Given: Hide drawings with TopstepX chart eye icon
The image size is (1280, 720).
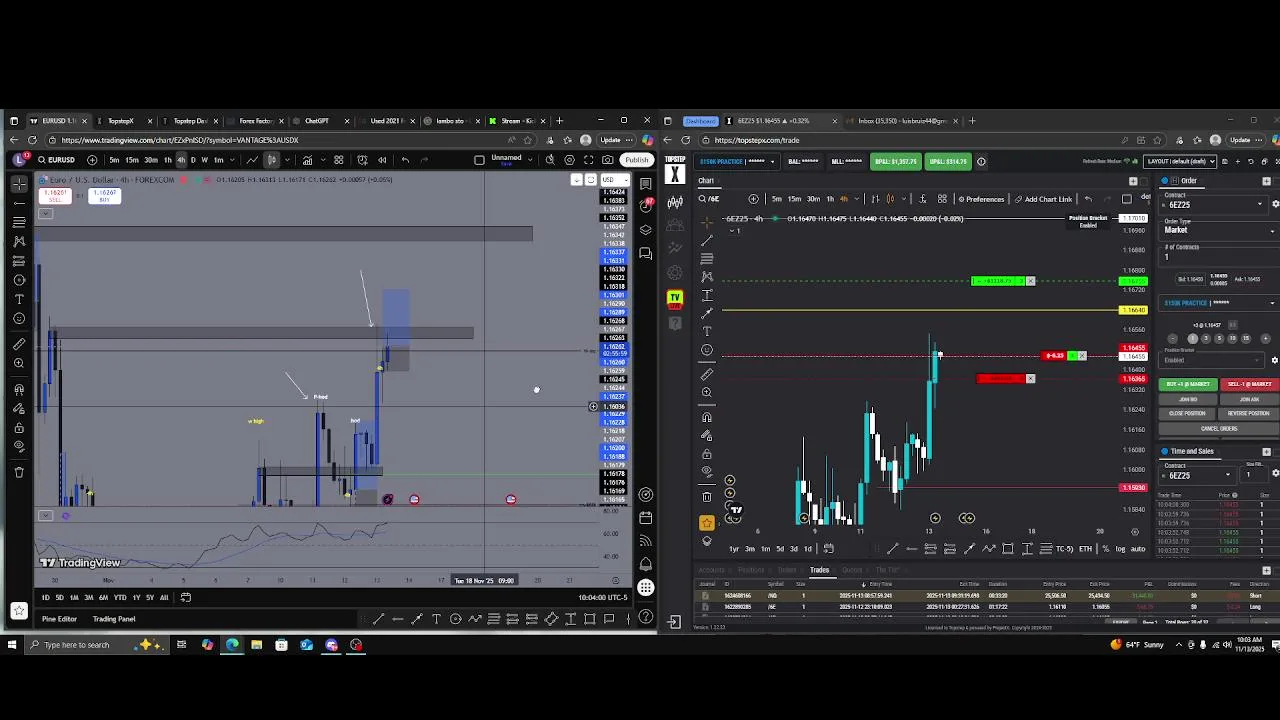Looking at the screenshot, I should [x=707, y=471].
